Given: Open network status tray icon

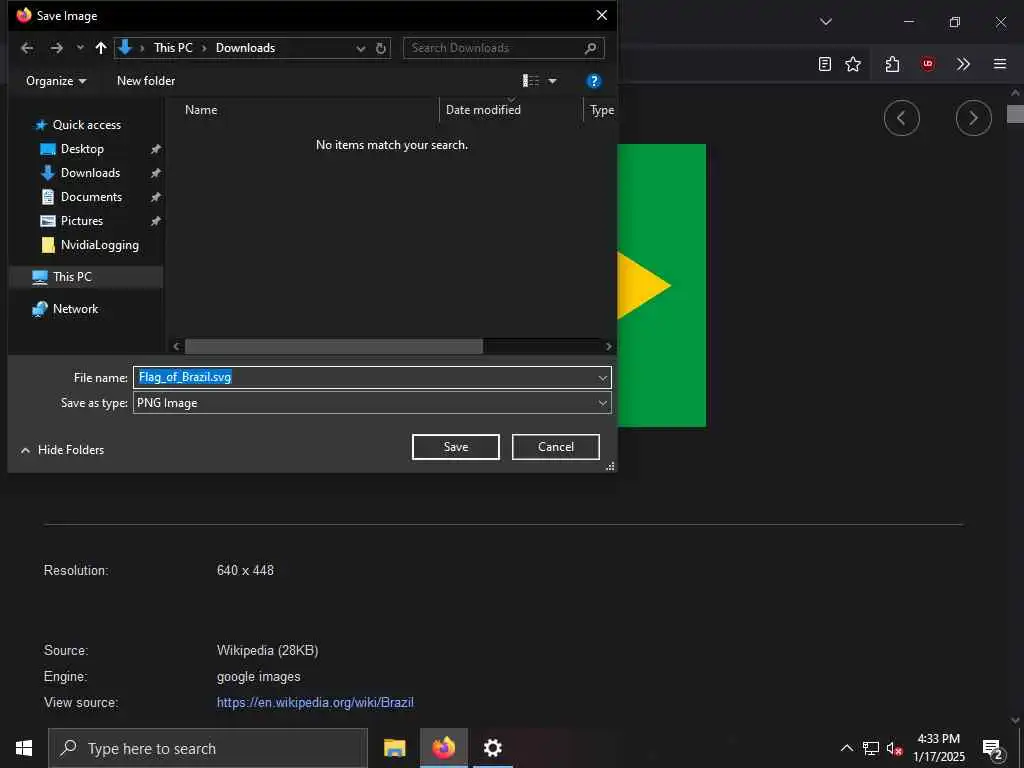Looking at the screenshot, I should click(x=871, y=748).
